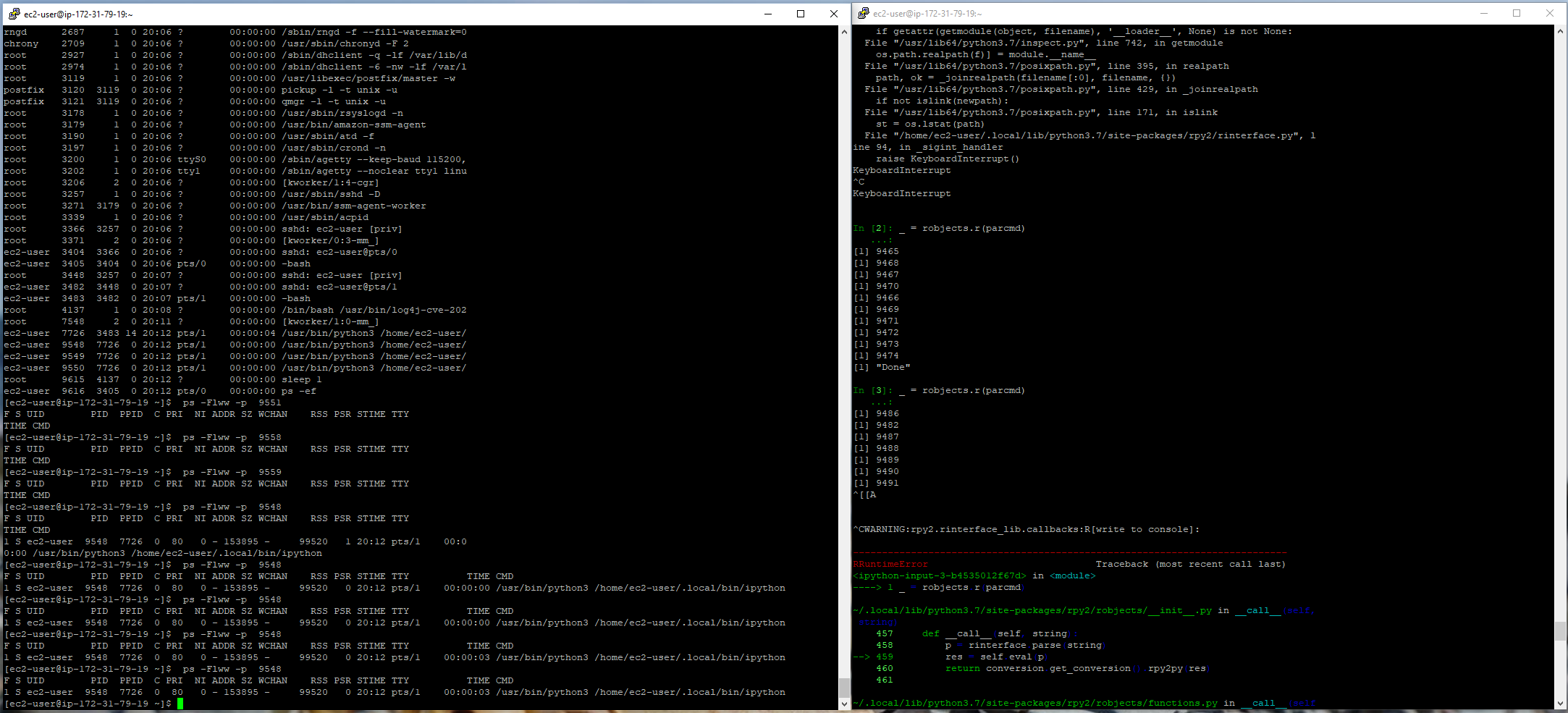Click the scroll-up arrow on the right terminal scrollbar
Viewport: 1568px width, 713px height.
pyautogui.click(x=1561, y=31)
